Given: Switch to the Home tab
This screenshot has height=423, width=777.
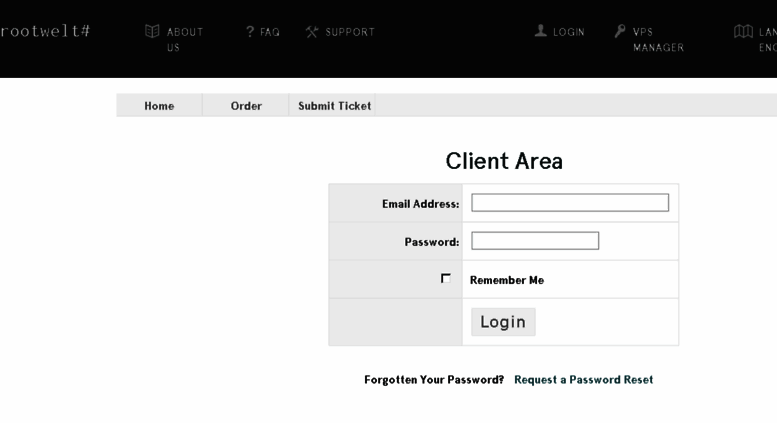Looking at the screenshot, I should point(159,106).
